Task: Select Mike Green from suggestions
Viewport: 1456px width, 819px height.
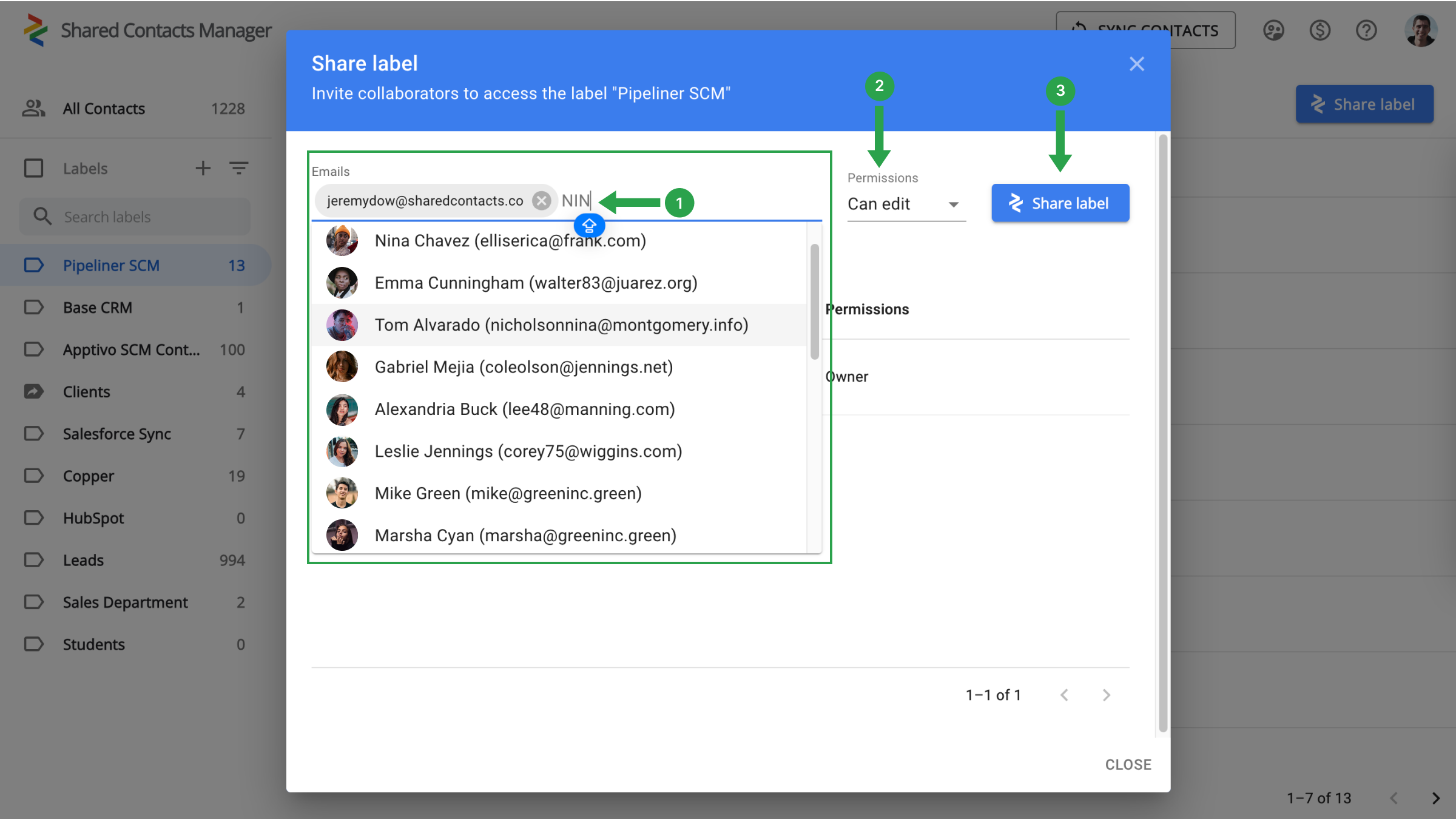Action: tap(559, 493)
